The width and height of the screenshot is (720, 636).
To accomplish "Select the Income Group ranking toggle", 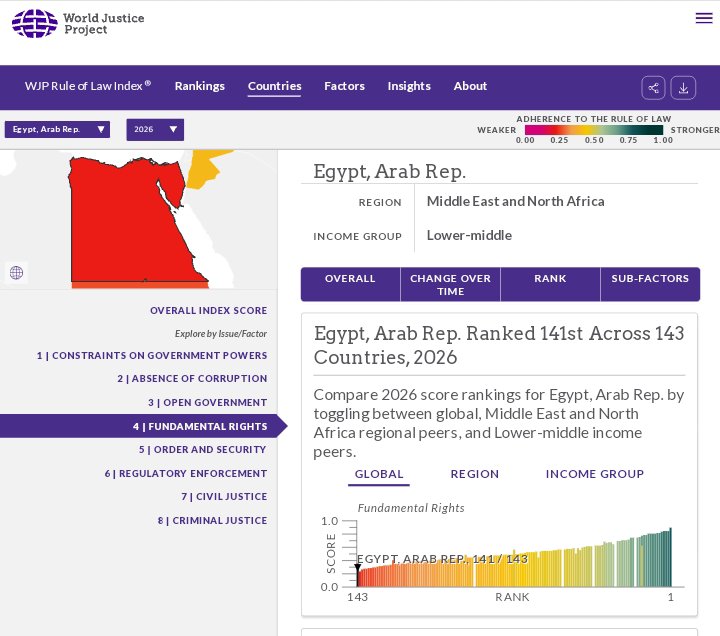I will pos(595,474).
